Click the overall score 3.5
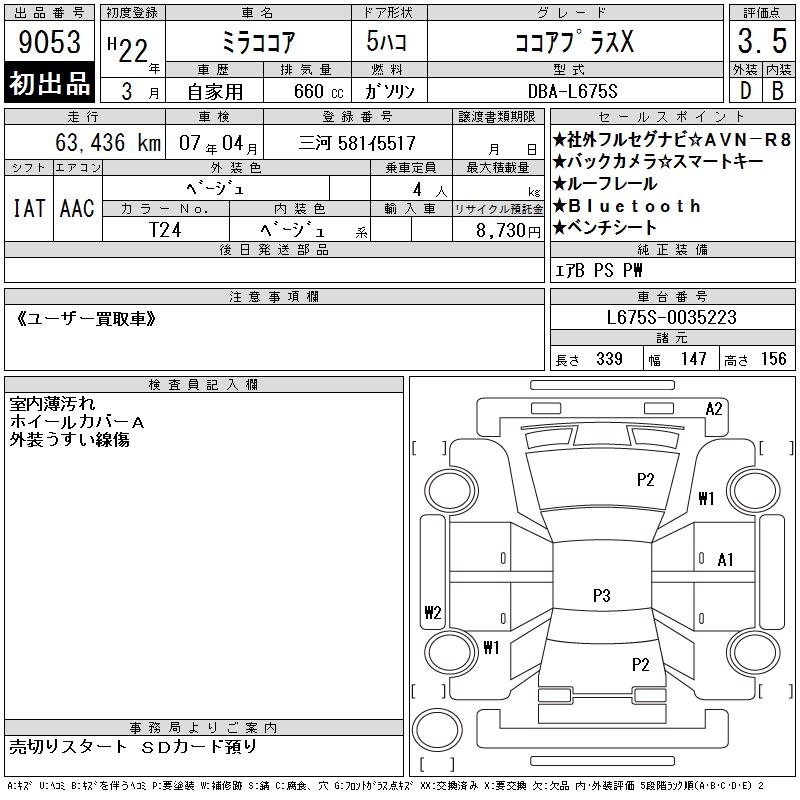The height and width of the screenshot is (800, 800). tap(761, 43)
